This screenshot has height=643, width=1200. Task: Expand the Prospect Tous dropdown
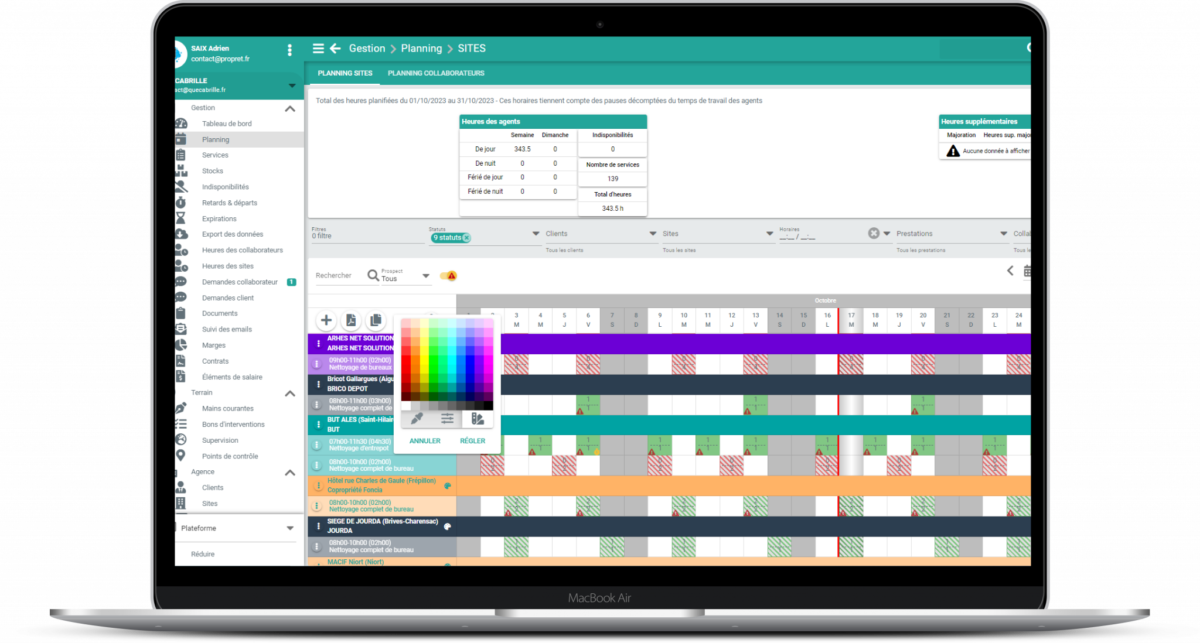pos(426,276)
